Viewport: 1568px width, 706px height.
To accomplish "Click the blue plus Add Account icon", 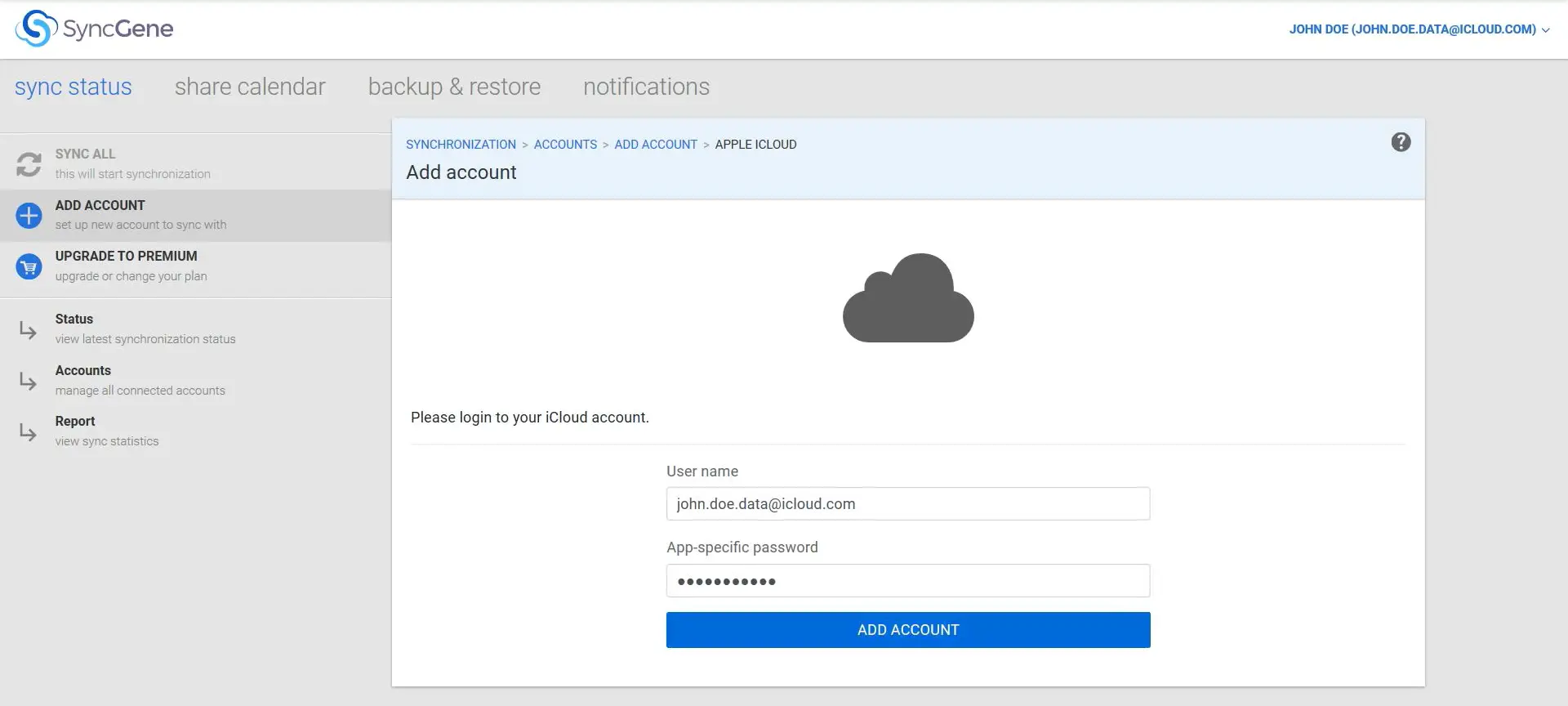I will click(29, 216).
